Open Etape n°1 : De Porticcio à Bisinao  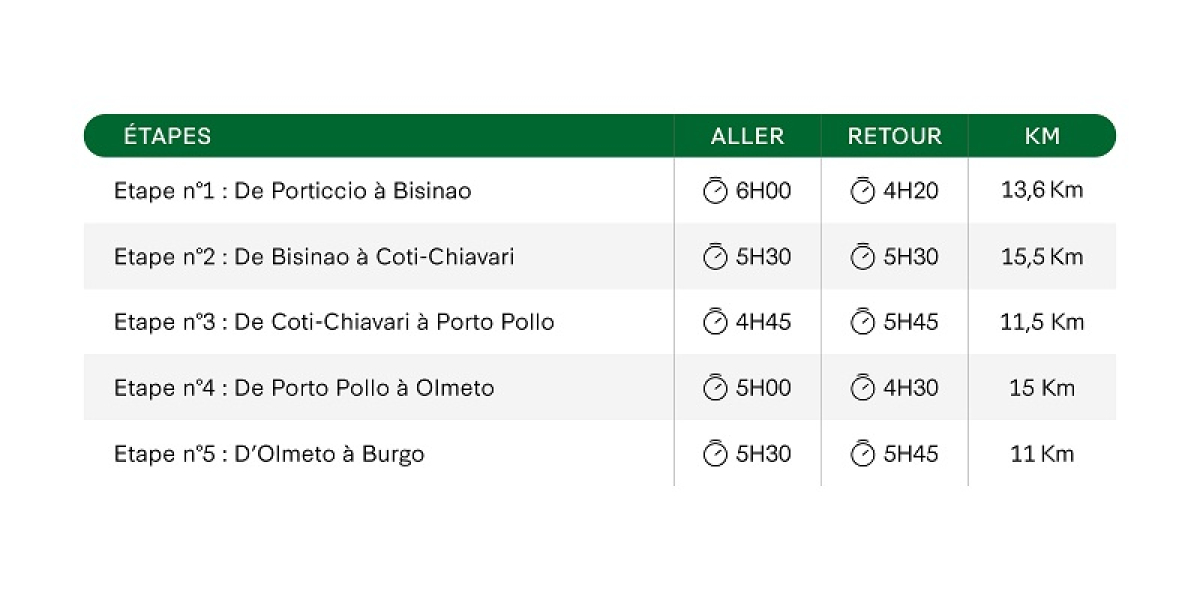tap(293, 190)
